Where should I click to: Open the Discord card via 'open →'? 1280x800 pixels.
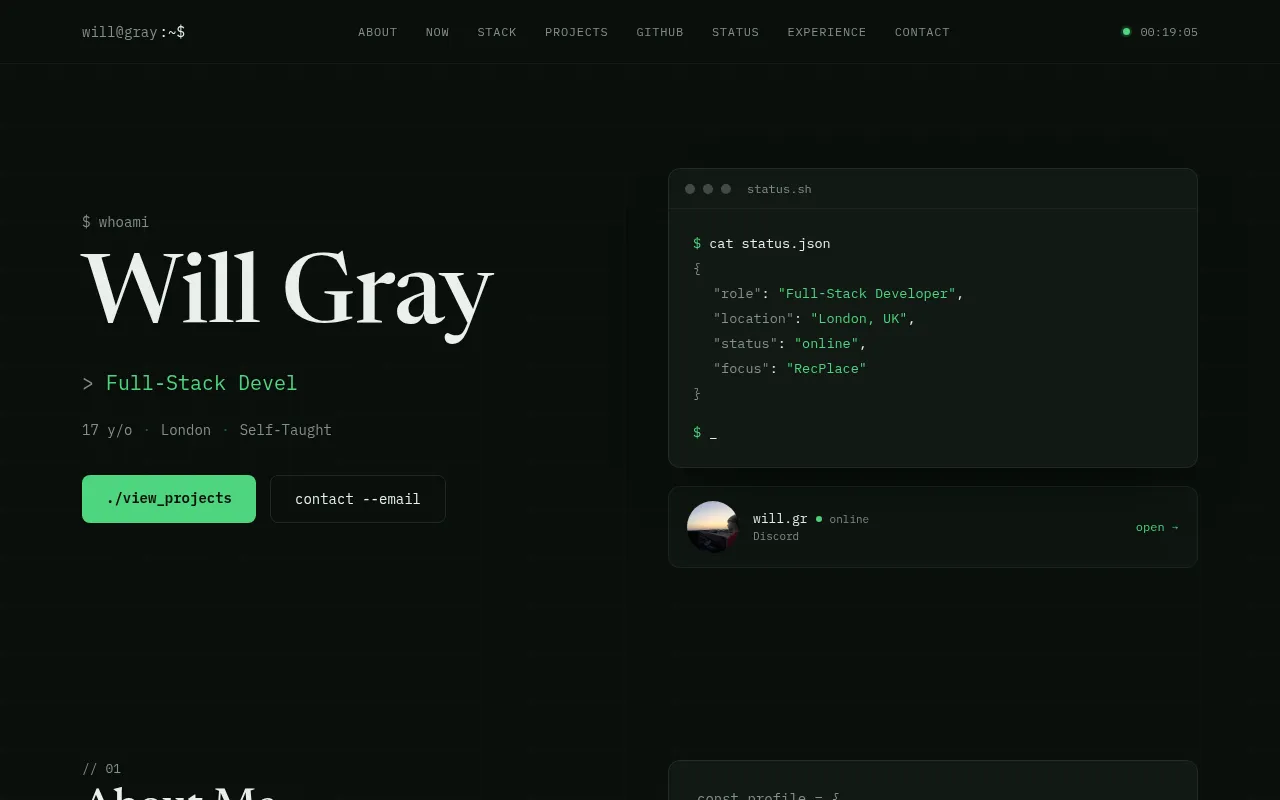pyautogui.click(x=1157, y=527)
